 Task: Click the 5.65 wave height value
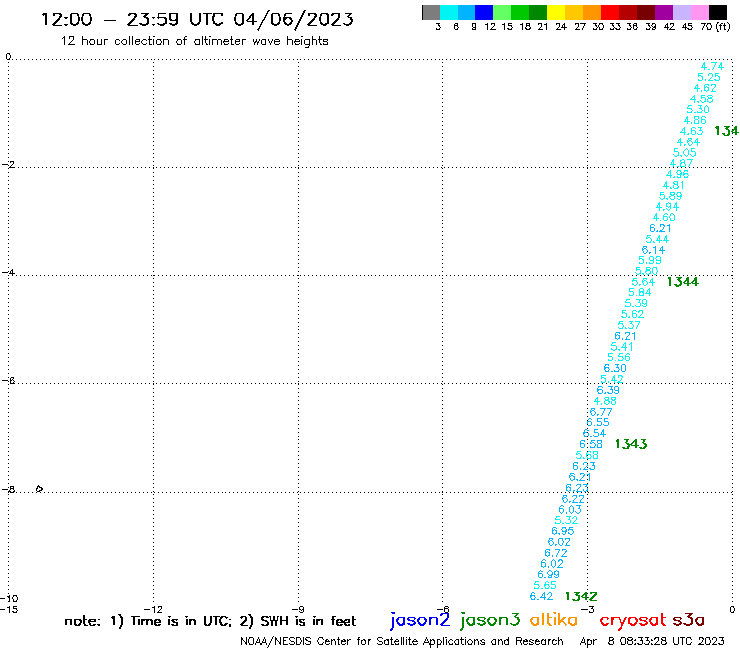coord(545,585)
